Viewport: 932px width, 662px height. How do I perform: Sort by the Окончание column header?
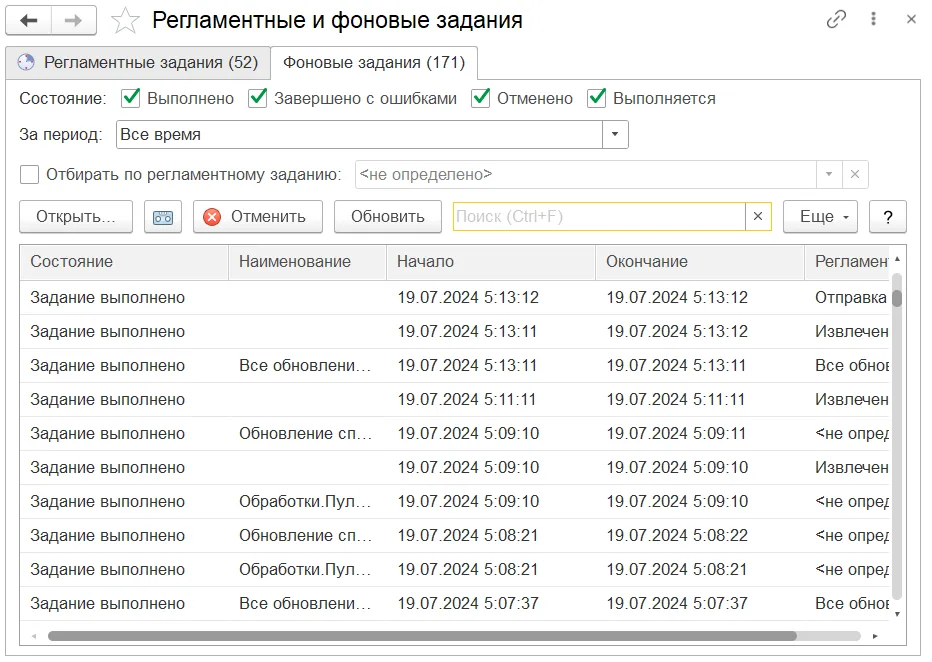pyautogui.click(x=700, y=262)
